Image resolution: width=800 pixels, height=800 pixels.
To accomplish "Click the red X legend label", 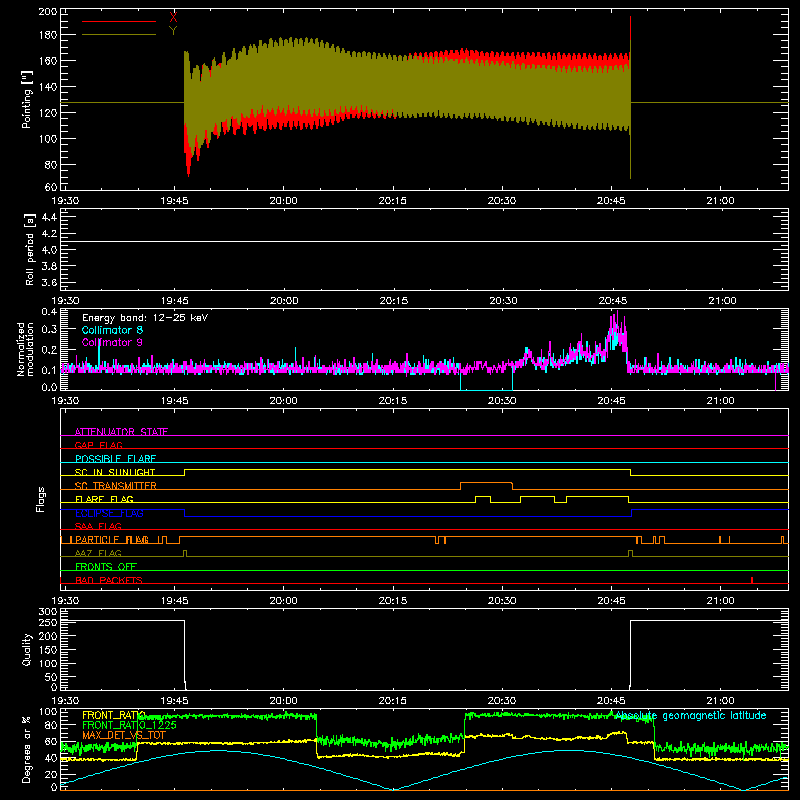I will [x=173, y=17].
